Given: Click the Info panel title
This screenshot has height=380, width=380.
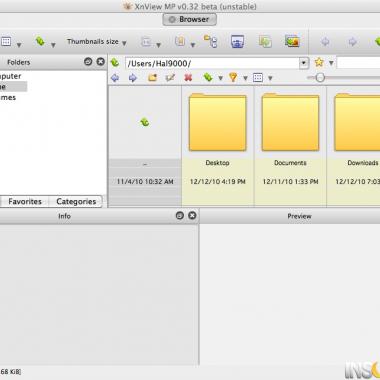Looking at the screenshot, I should [64, 216].
